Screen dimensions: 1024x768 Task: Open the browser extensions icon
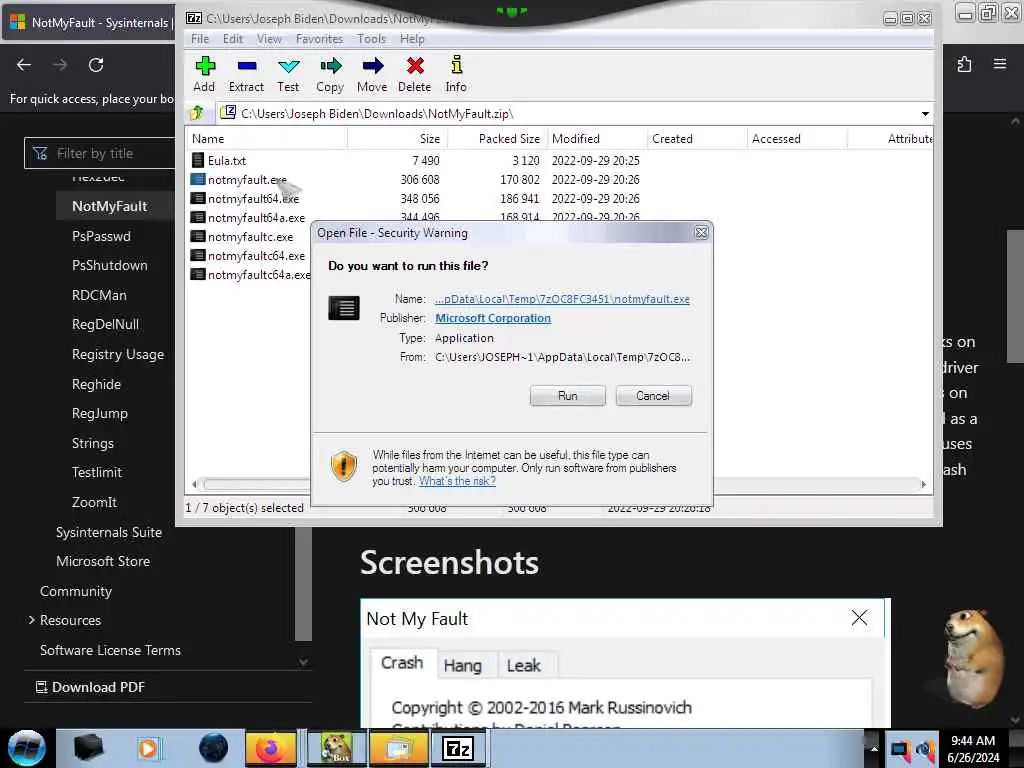964,64
